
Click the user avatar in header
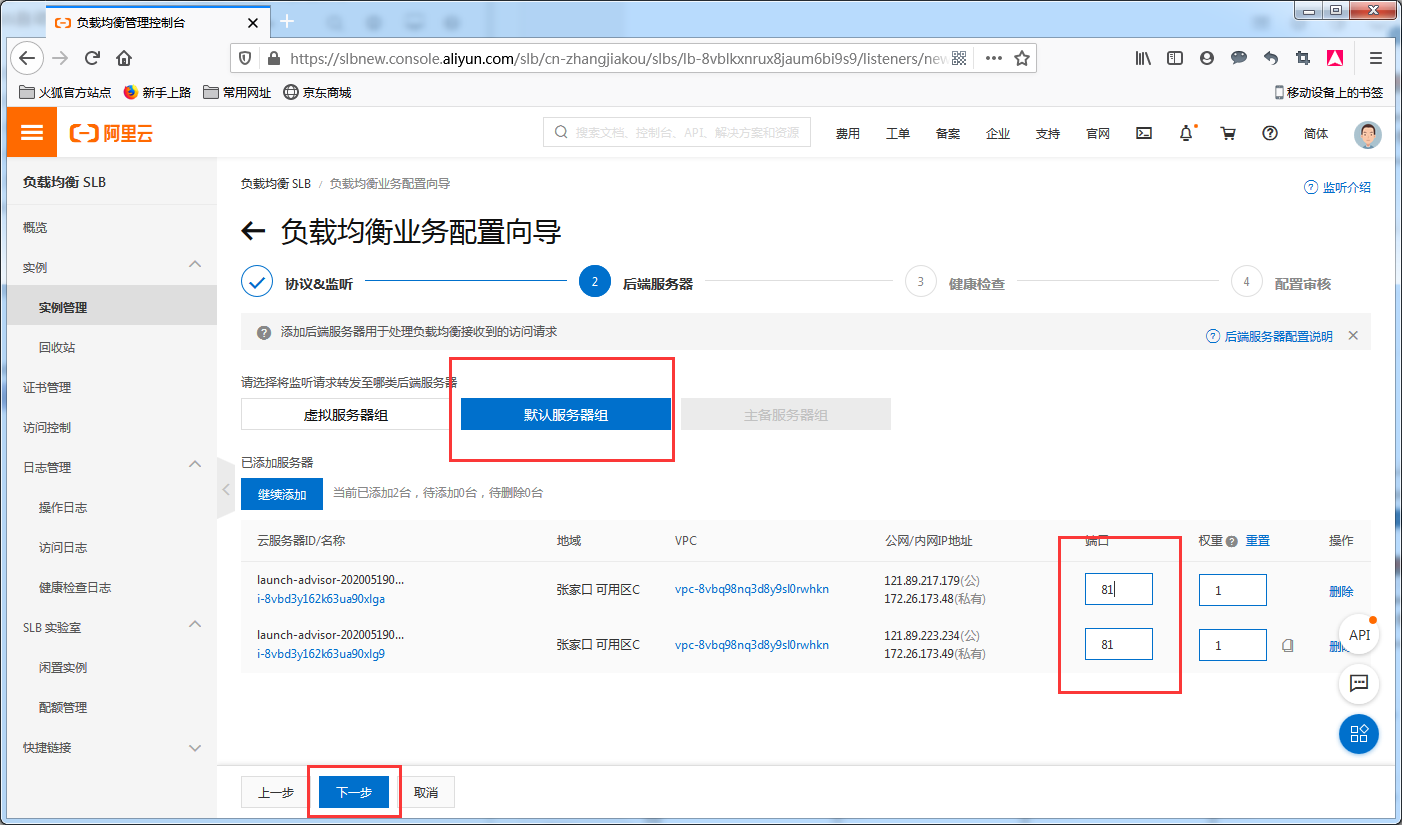1367,134
